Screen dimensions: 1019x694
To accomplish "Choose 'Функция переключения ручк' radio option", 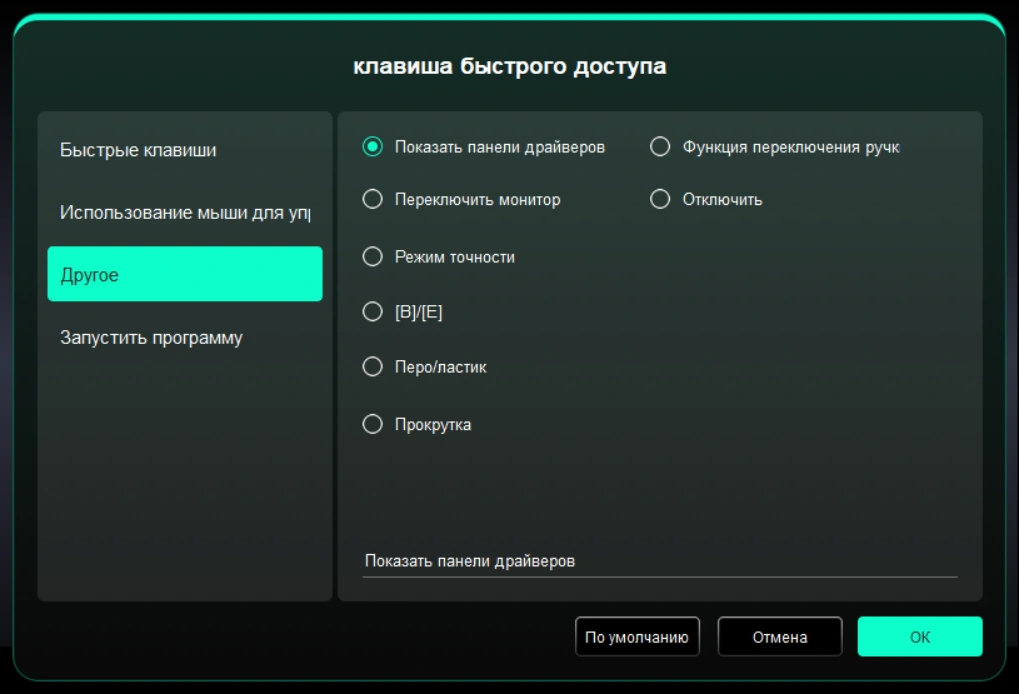I will point(660,147).
